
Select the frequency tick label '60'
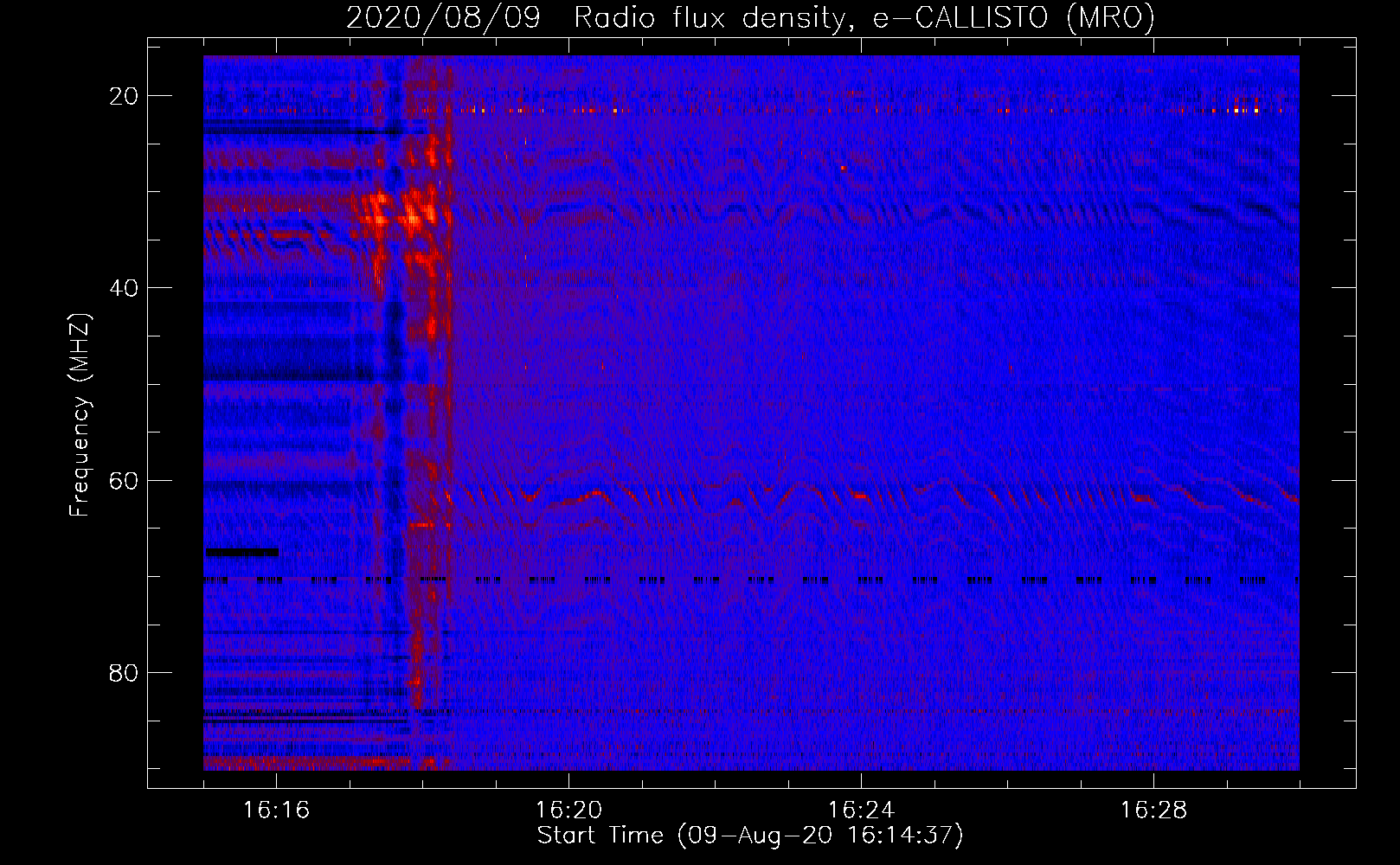(124, 480)
